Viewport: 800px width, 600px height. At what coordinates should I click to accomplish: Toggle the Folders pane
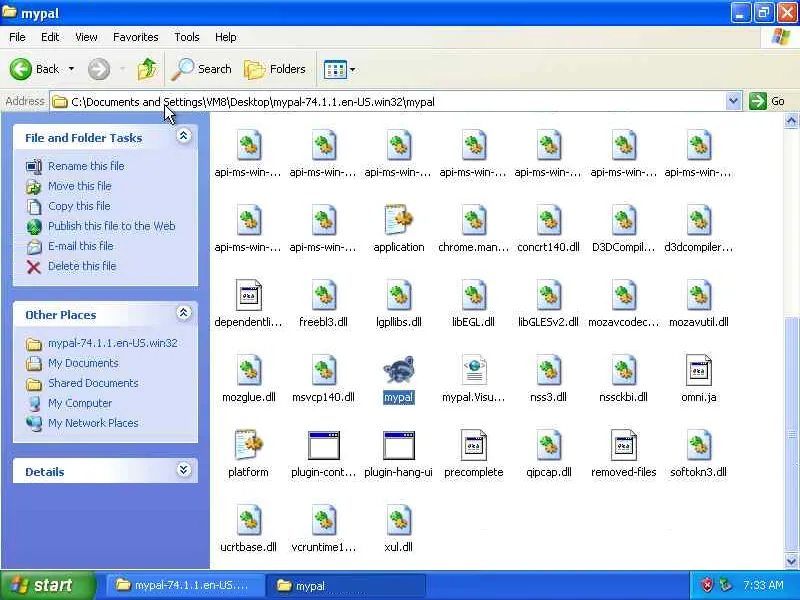click(275, 69)
